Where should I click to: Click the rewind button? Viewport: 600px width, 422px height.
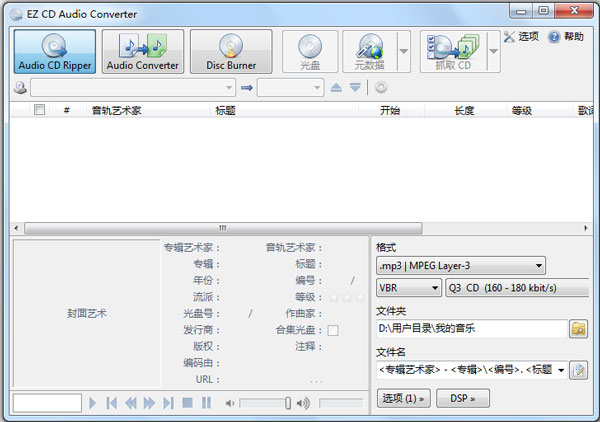click(x=130, y=403)
